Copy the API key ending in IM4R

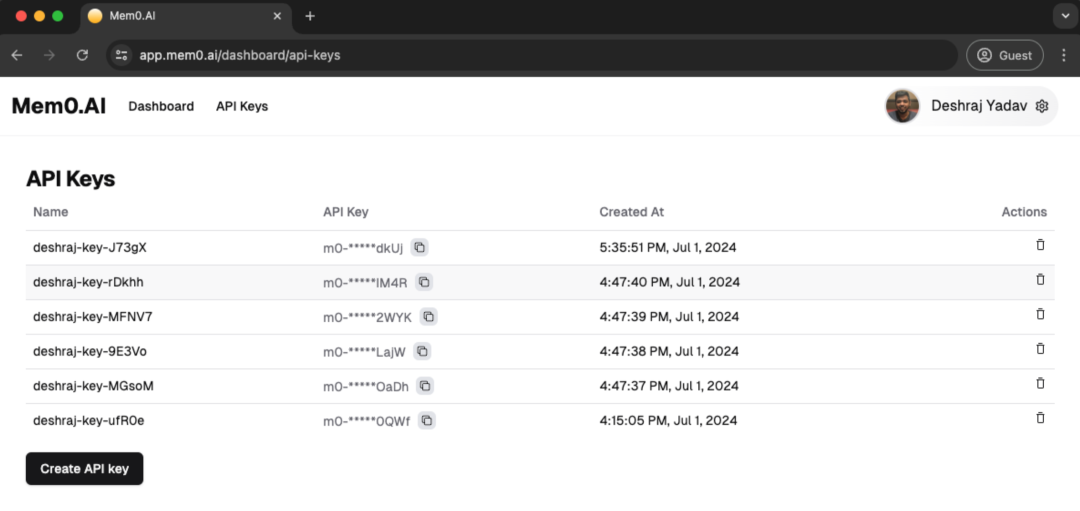424,282
